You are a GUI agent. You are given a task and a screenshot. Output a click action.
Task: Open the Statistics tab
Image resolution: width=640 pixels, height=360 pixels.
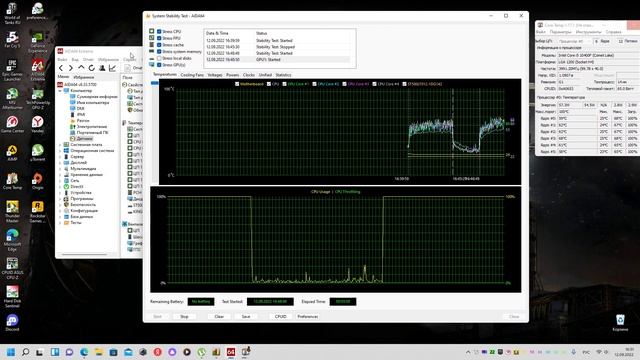[283, 75]
